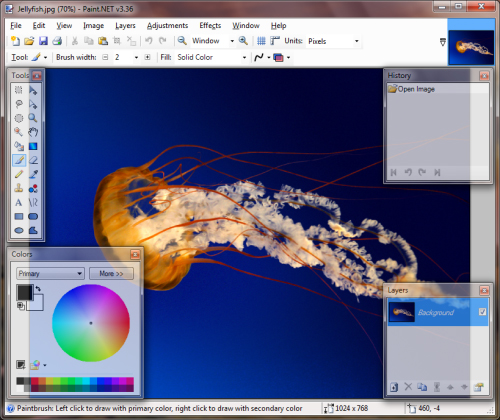Open the Primary color selector dropdown
The height and width of the screenshot is (420, 500).
click(50, 274)
